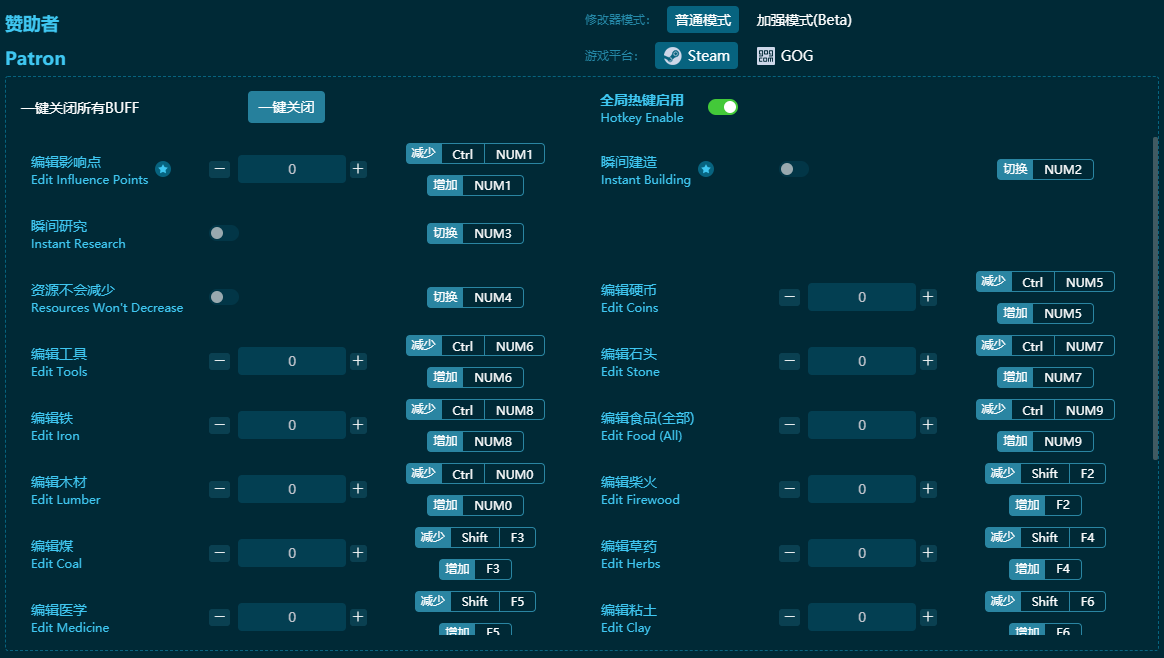This screenshot has height=658, width=1164.
Task: Increase Edit Stone with plus icon
Action: 928,361
